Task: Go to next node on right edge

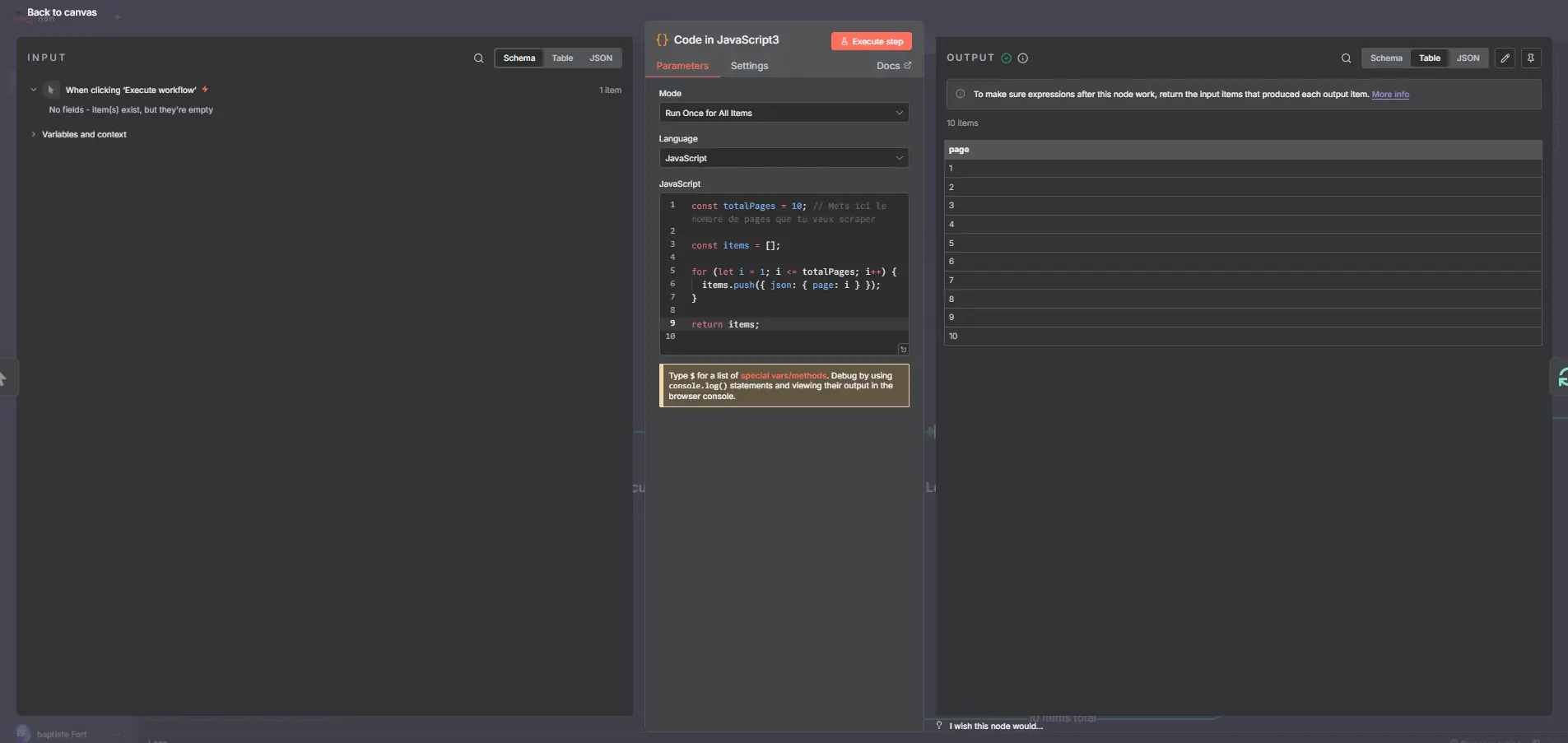Action: tap(1561, 378)
